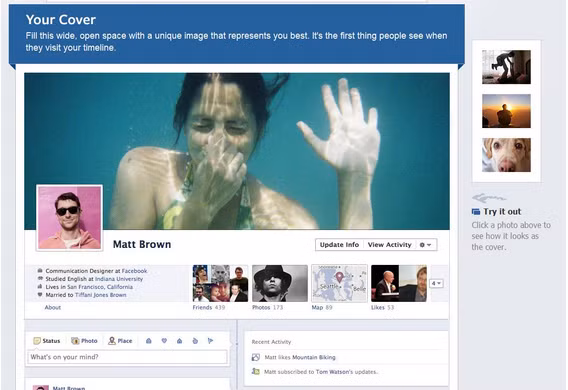Click the Likes thumbnail with two men
Image resolution: width=568 pixels, height=390 pixels.
399,283
